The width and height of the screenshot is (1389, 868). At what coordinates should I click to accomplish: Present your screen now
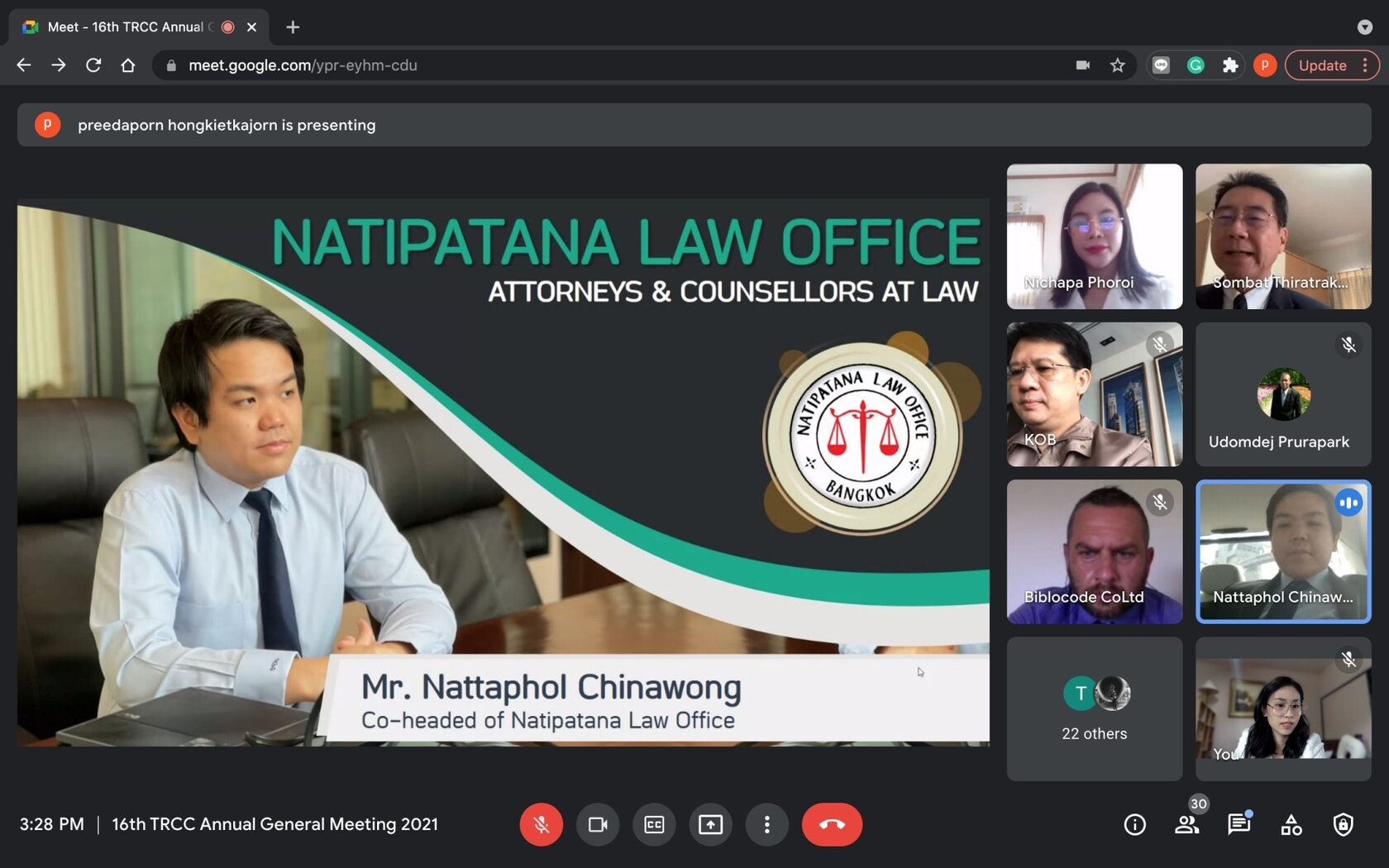point(710,824)
